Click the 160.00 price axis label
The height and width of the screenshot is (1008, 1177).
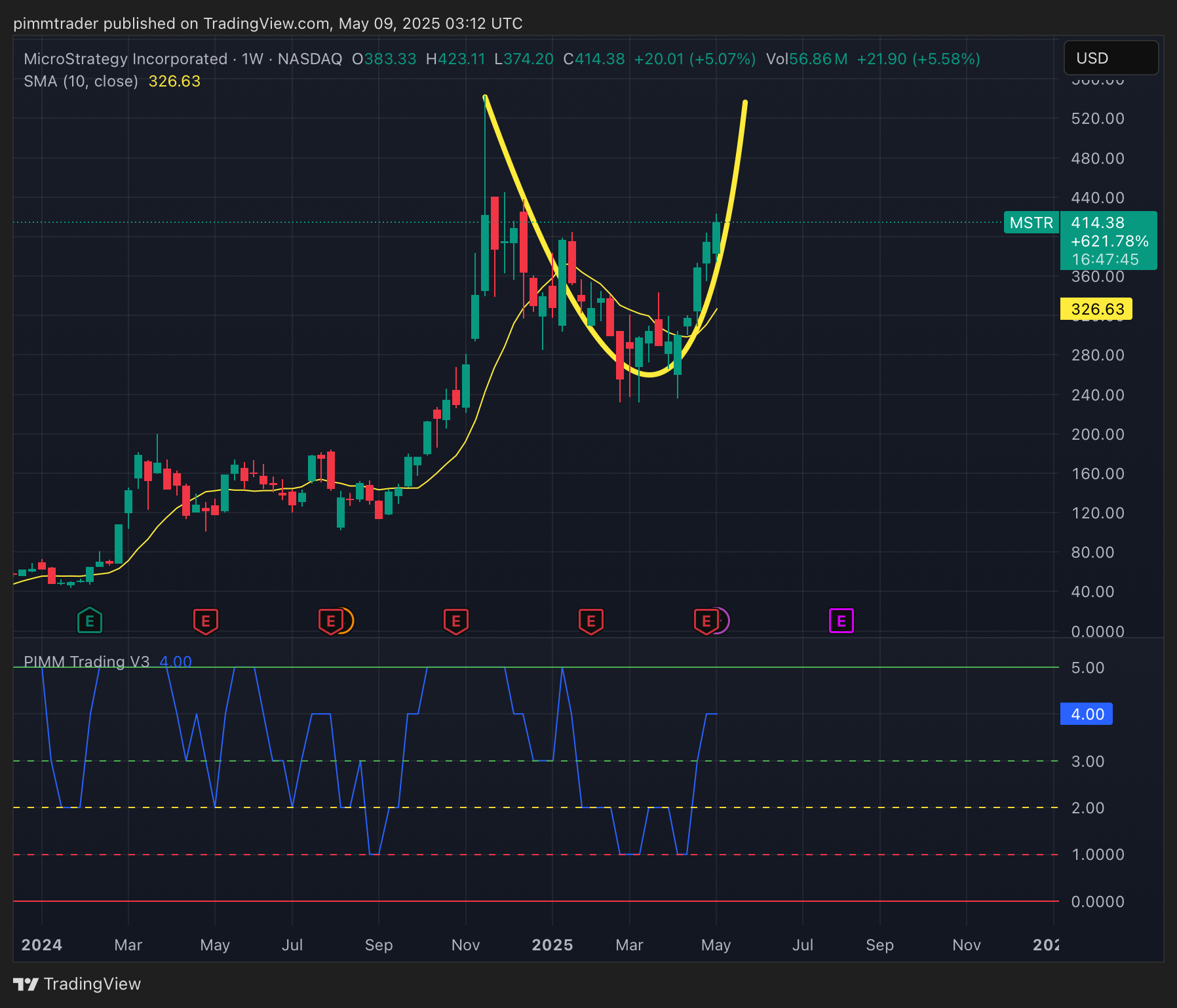coord(1098,474)
